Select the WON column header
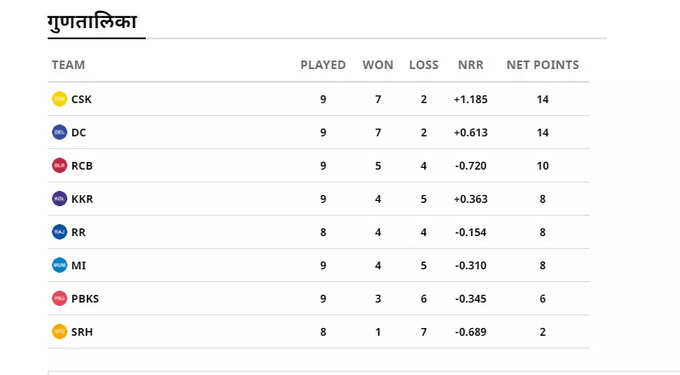This screenshot has width=680, height=375. pyautogui.click(x=378, y=65)
